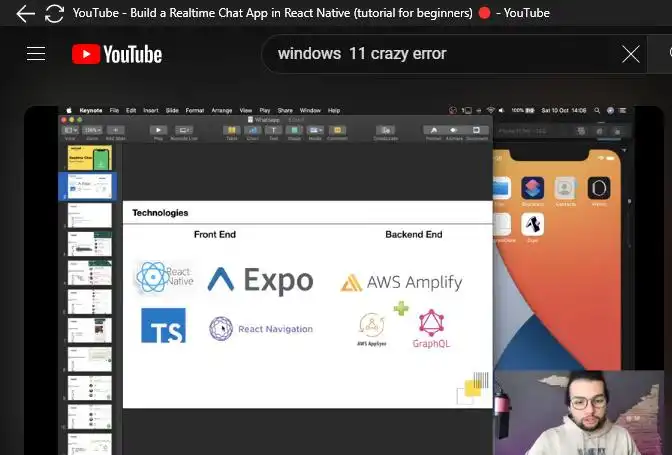Viewport: 672px width, 455px height.
Task: Go back with the left arrow
Action: point(25,13)
